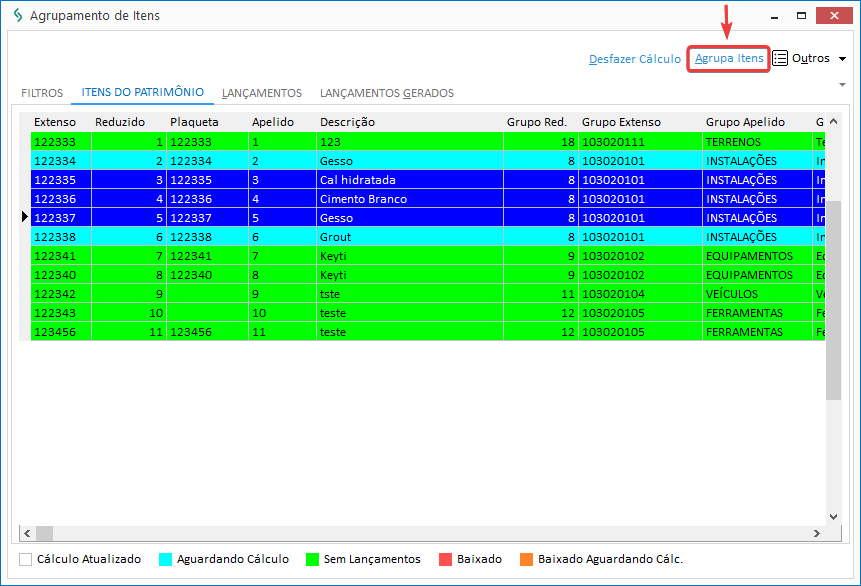Click the "123" description cell

point(410,142)
